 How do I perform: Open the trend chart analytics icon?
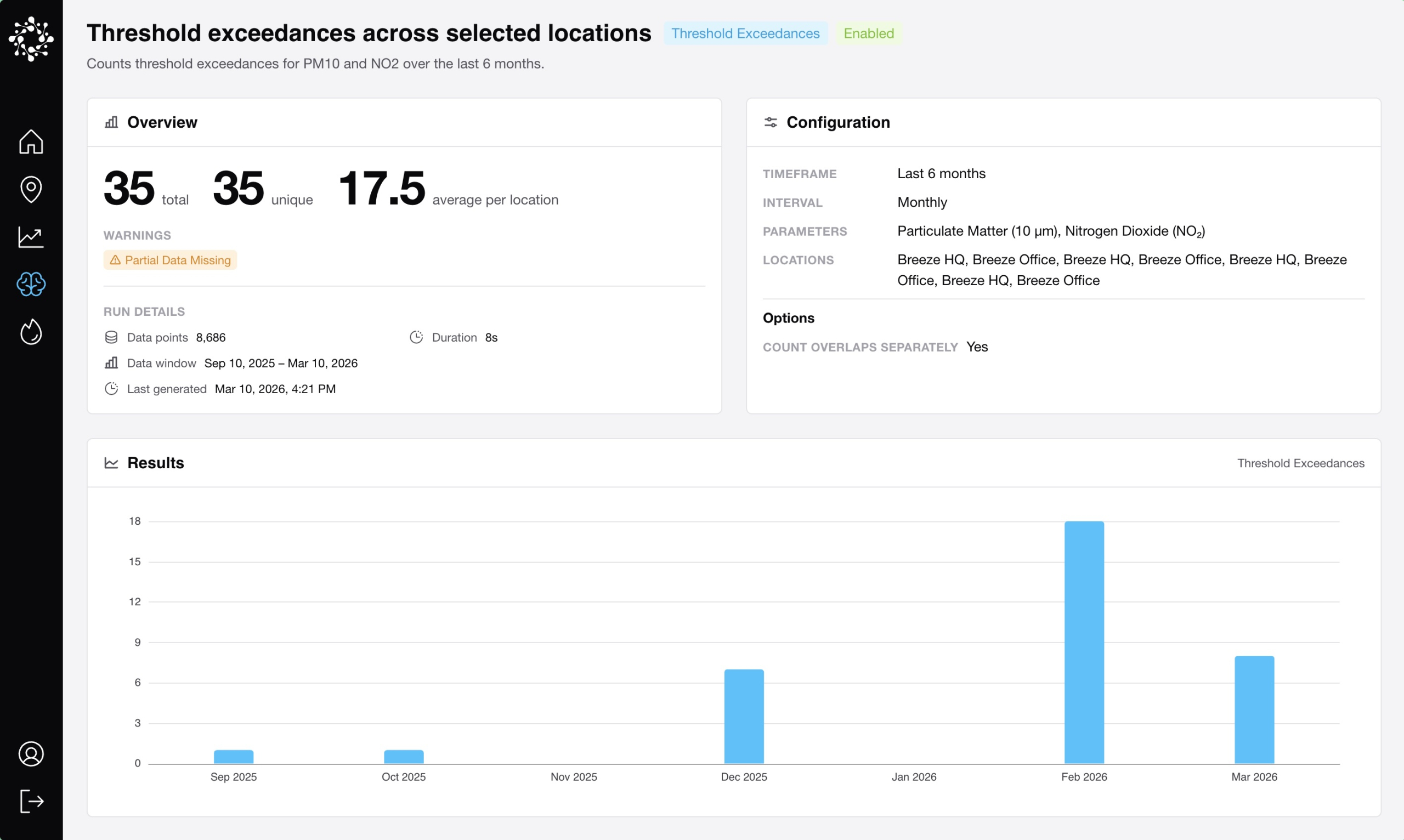(x=31, y=237)
